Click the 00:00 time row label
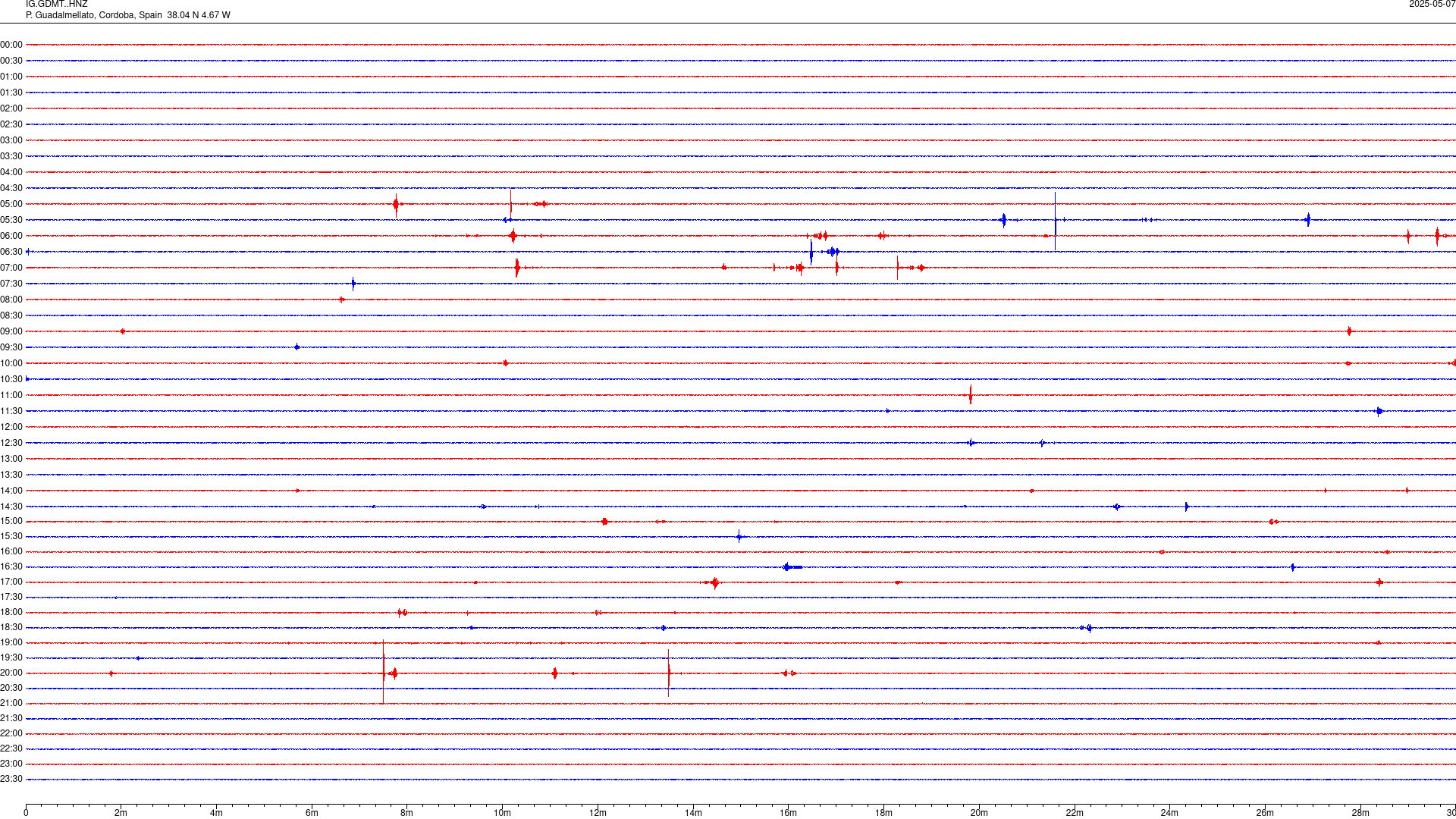Screen dimensions: 1456x819 pos(11,45)
